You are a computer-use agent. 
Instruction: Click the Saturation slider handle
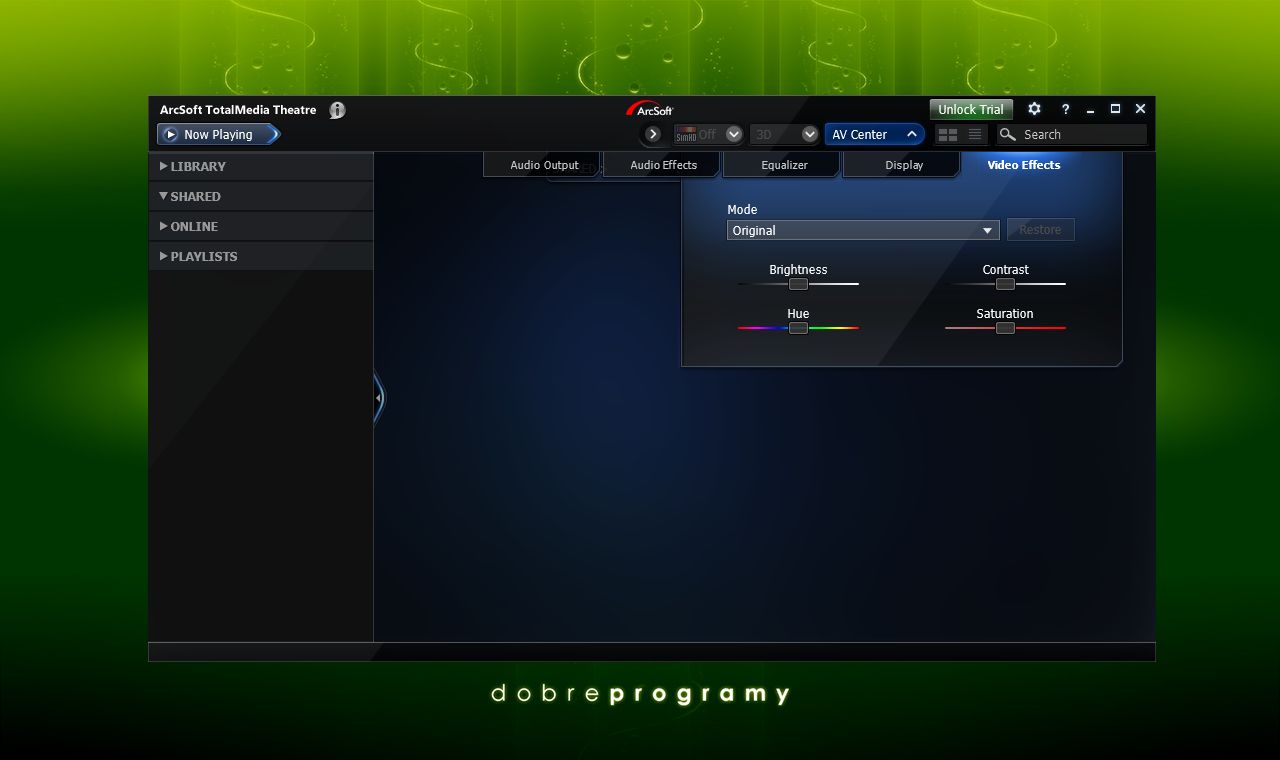click(1005, 328)
